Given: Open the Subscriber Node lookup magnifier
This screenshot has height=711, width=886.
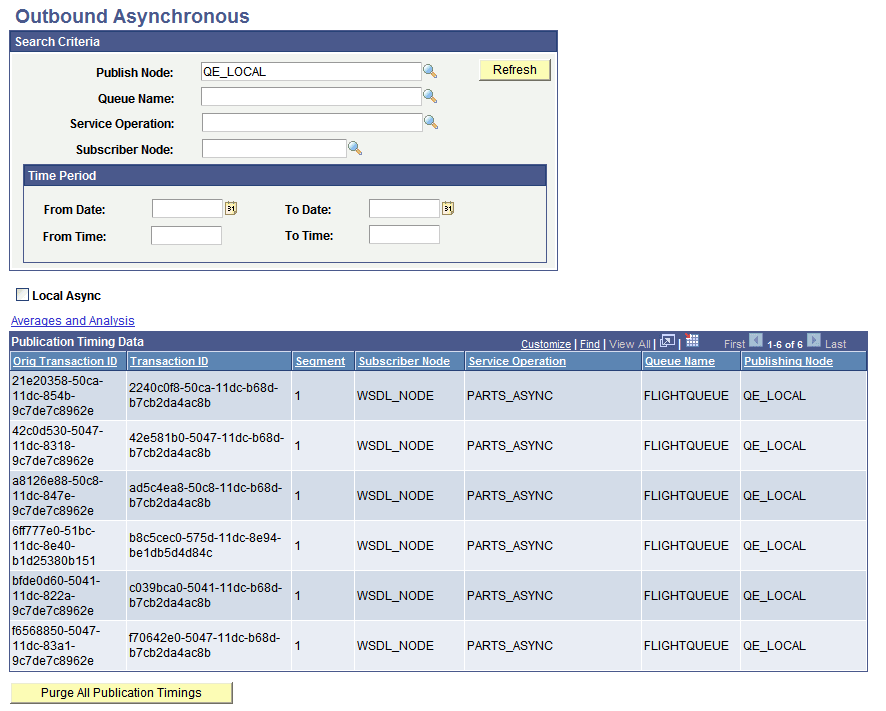Looking at the screenshot, I should tap(355, 147).
